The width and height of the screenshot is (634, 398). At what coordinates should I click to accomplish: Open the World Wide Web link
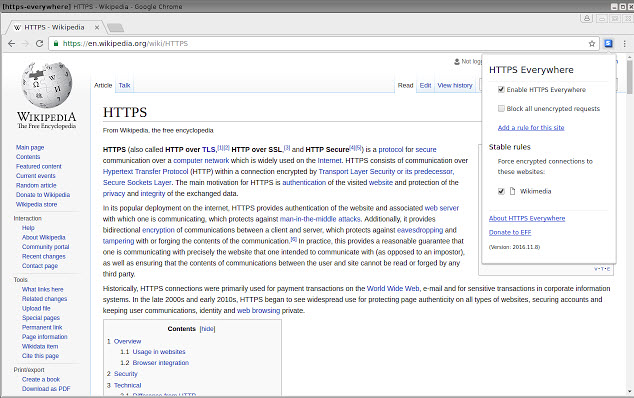coord(393,288)
